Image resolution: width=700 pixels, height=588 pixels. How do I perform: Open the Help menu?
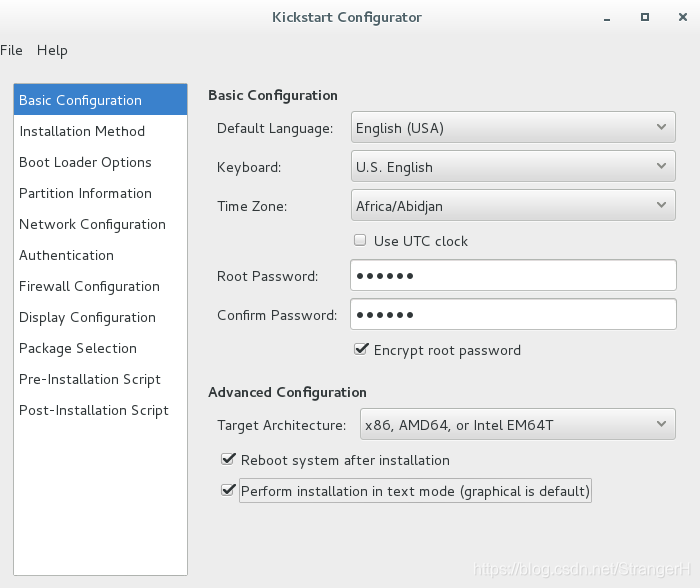click(52, 50)
